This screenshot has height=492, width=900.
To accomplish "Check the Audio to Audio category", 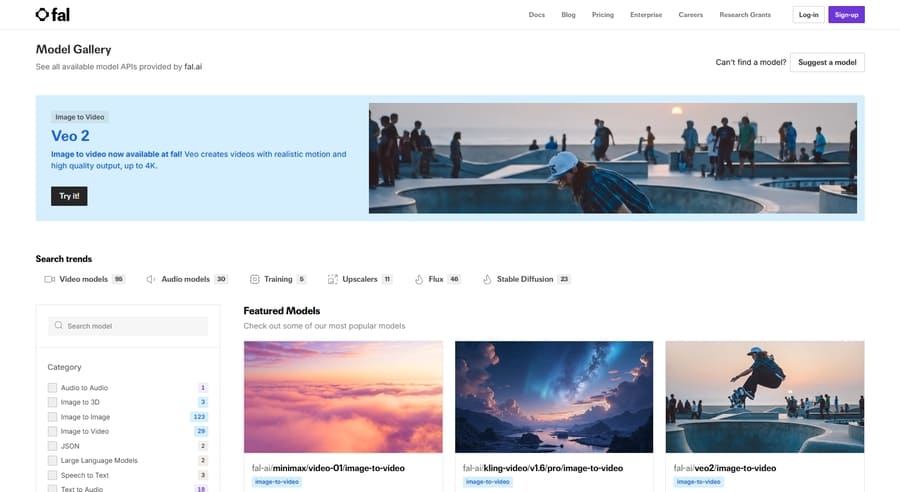I will pyautogui.click(x=52, y=388).
